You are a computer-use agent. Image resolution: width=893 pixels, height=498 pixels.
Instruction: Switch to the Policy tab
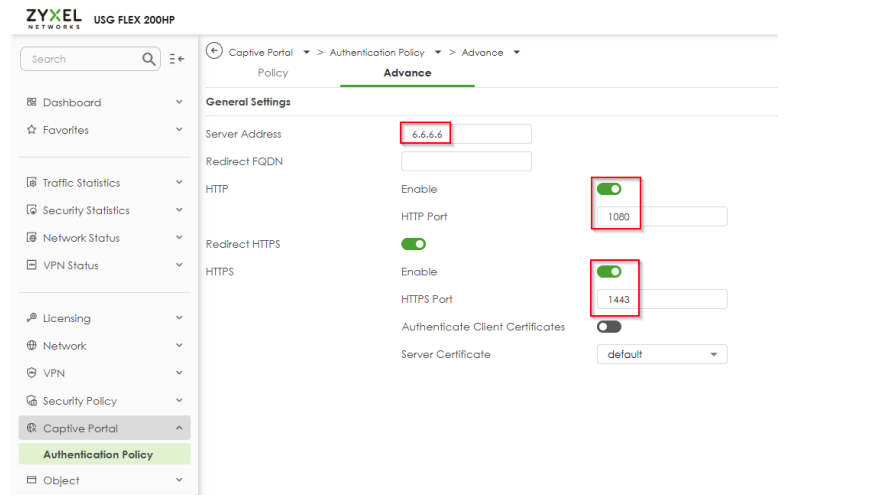pos(273,73)
